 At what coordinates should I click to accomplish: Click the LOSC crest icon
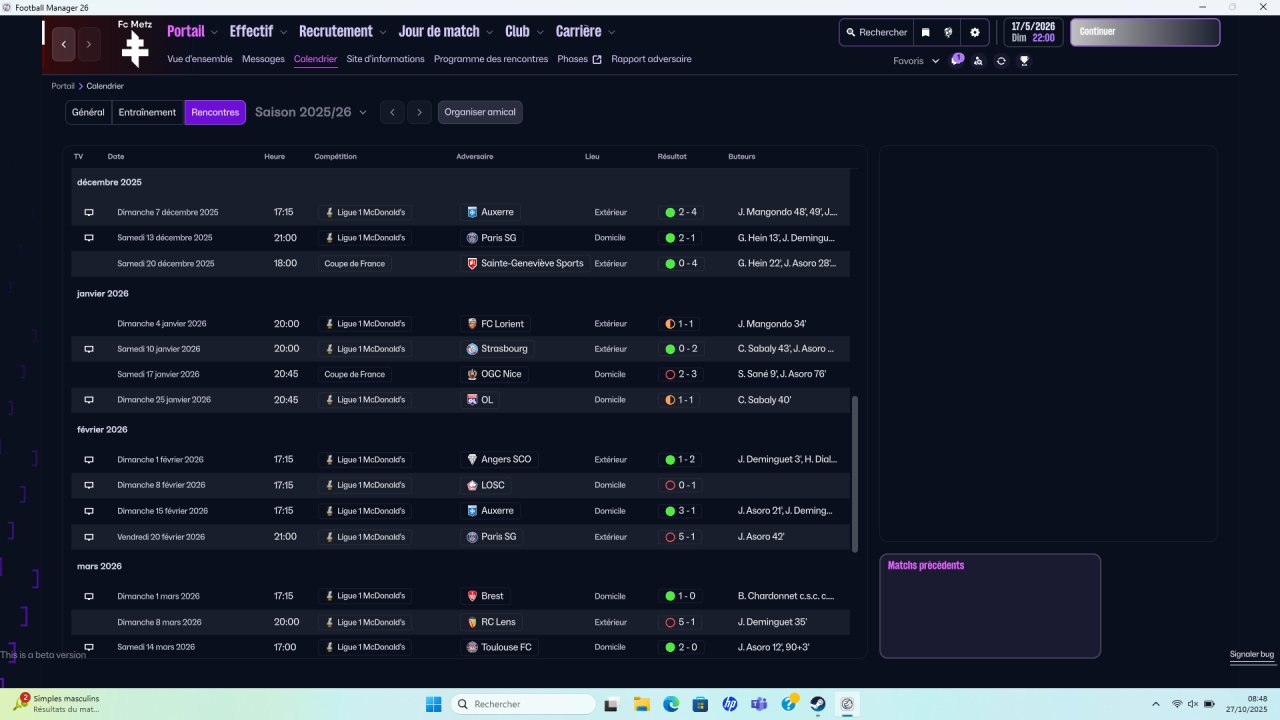(x=472, y=485)
